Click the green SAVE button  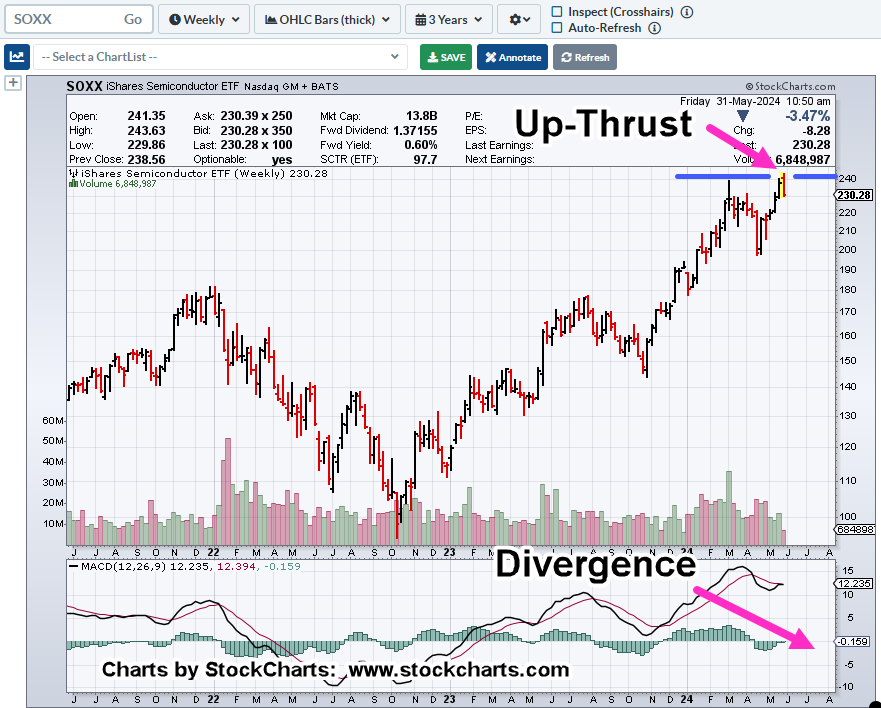446,57
